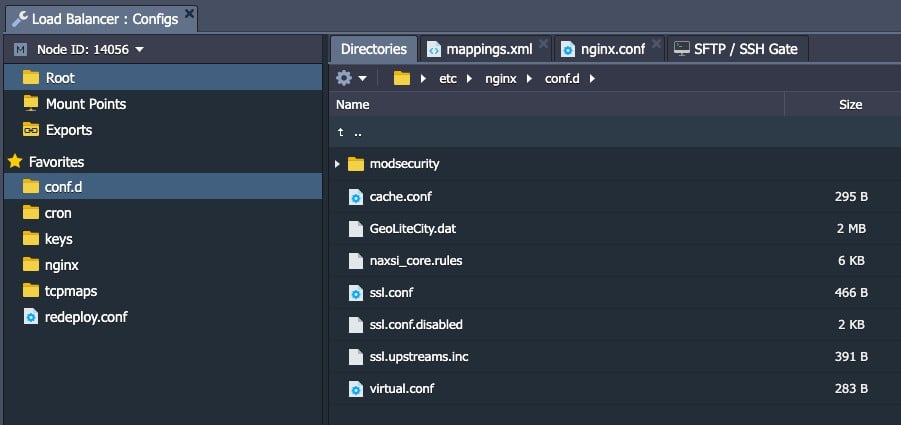Click the wrench icon on Load Balancer tab
Viewport: 901px width, 425px height.
(20, 19)
